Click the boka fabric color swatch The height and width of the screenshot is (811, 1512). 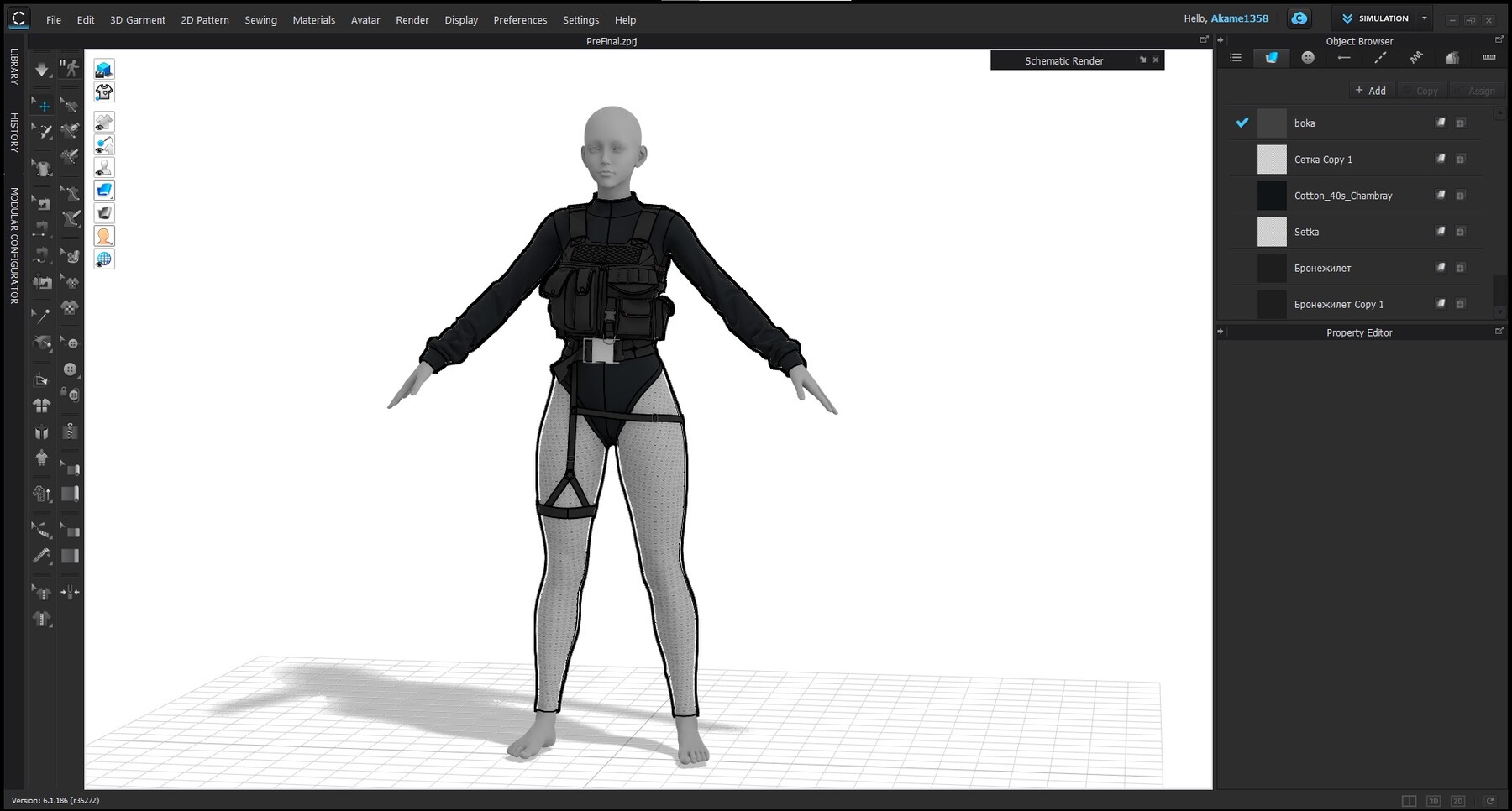pyautogui.click(x=1272, y=123)
